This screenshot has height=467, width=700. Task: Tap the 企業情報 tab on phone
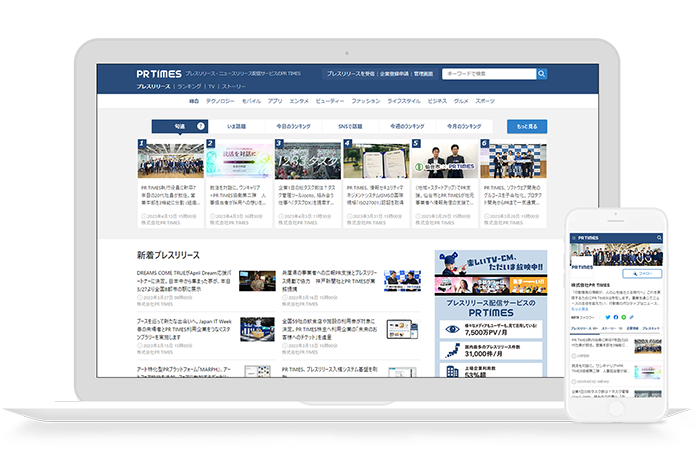click(633, 329)
